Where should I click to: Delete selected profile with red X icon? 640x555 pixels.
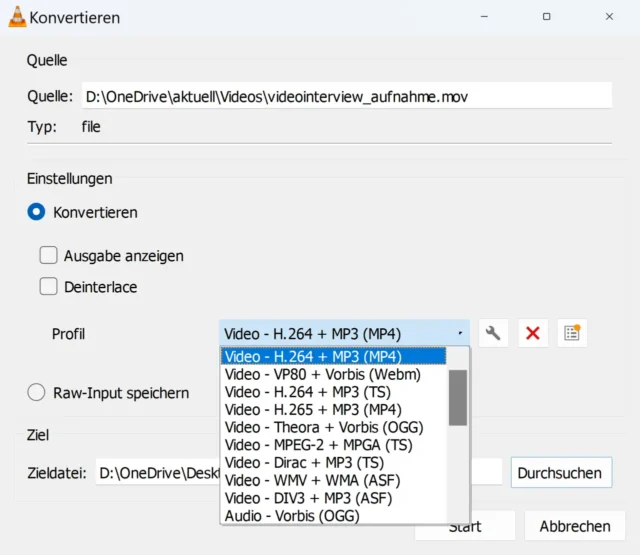click(532, 333)
